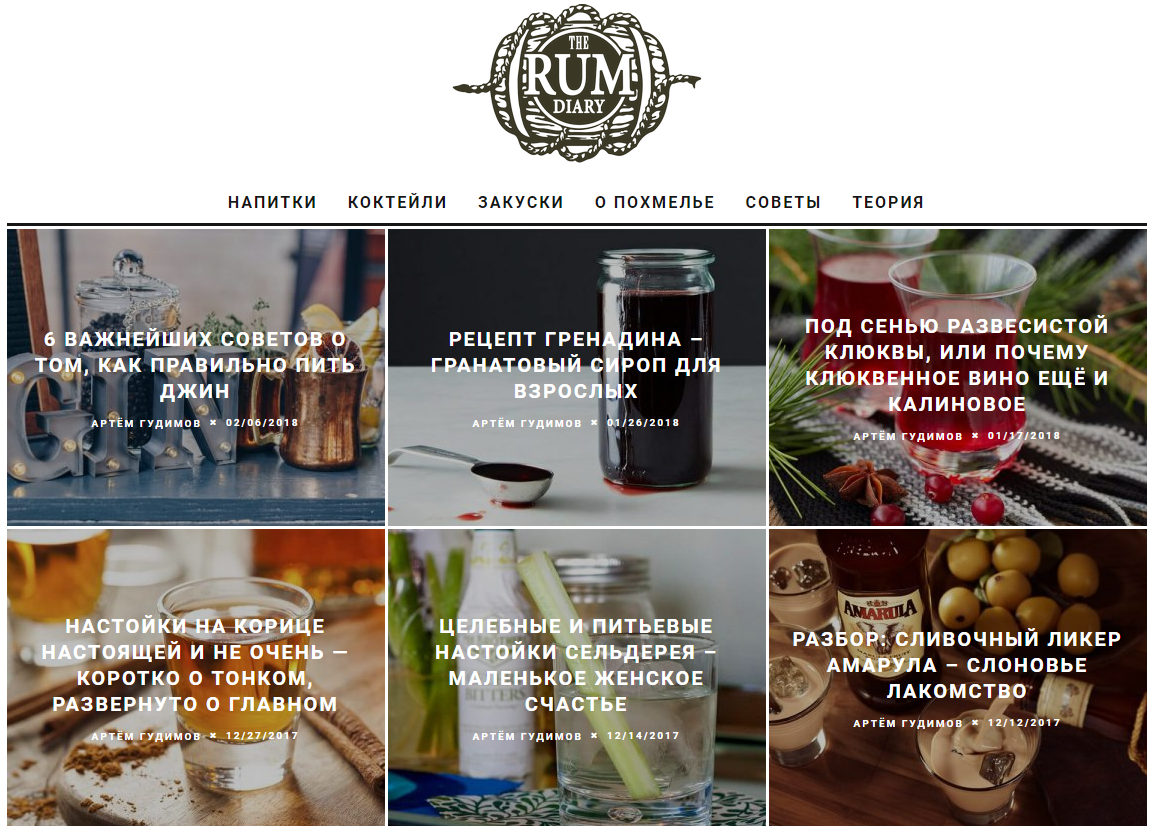Open the Настойки на корице article
Screen dimensions: 1155x837
[x=195, y=665]
